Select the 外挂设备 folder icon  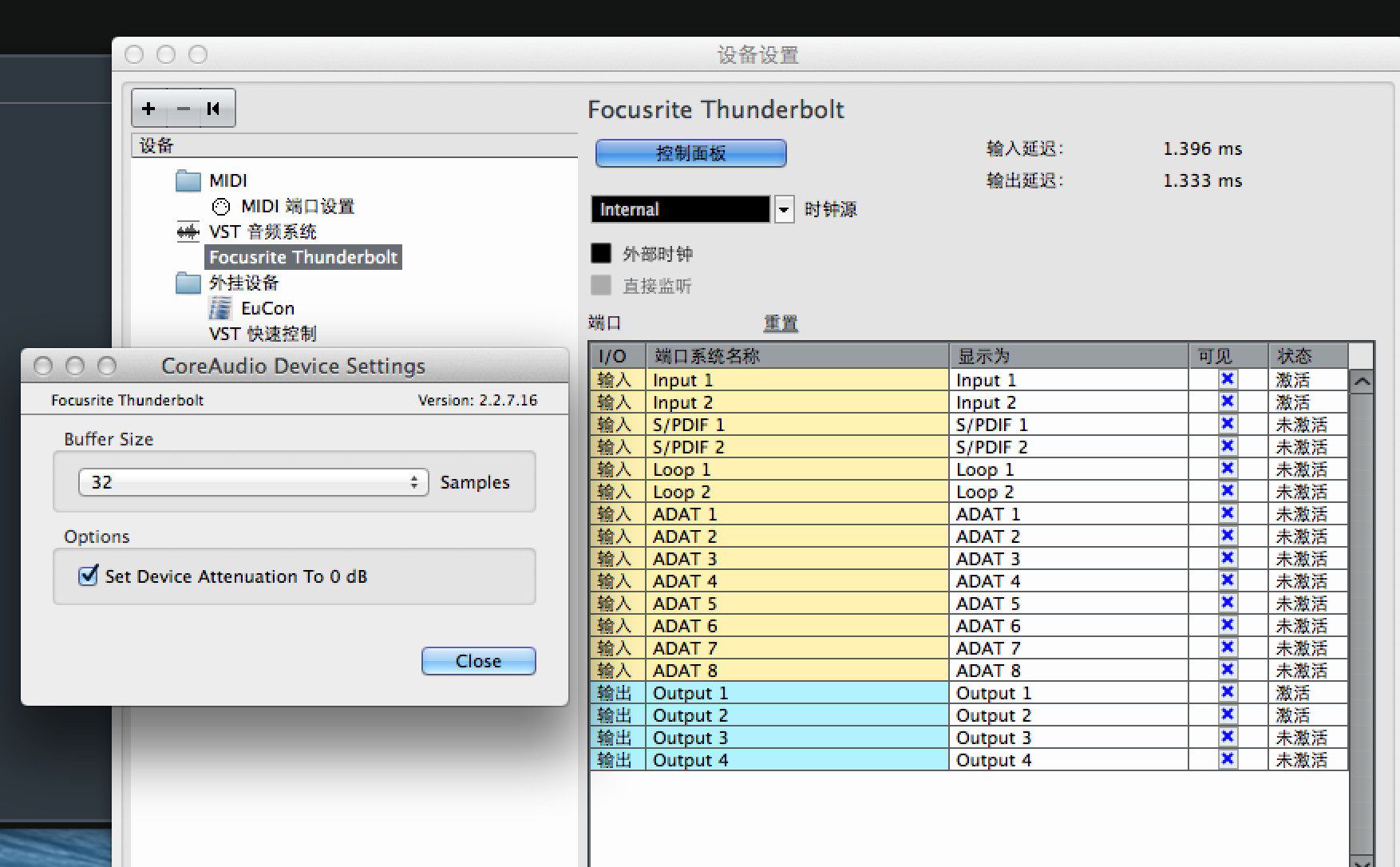[188, 283]
